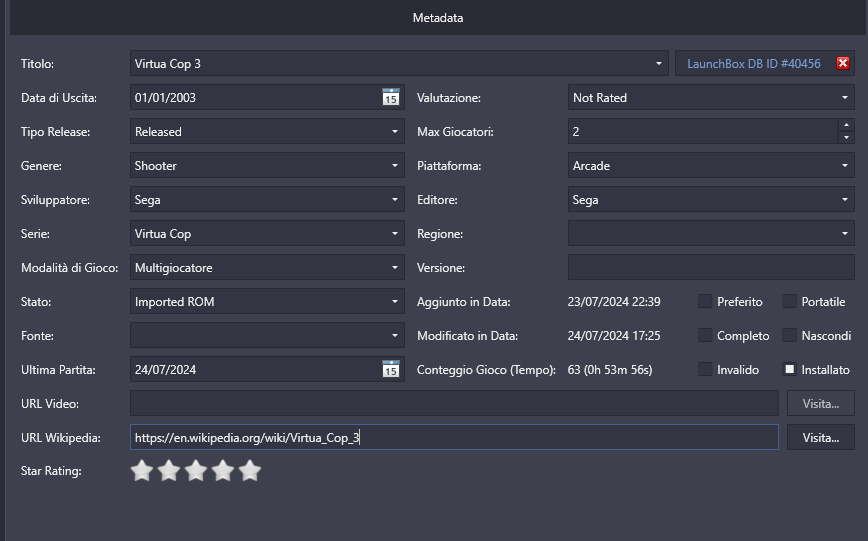This screenshot has height=541, width=868.
Task: Tick the Portatile checkbox
Action: click(x=789, y=301)
